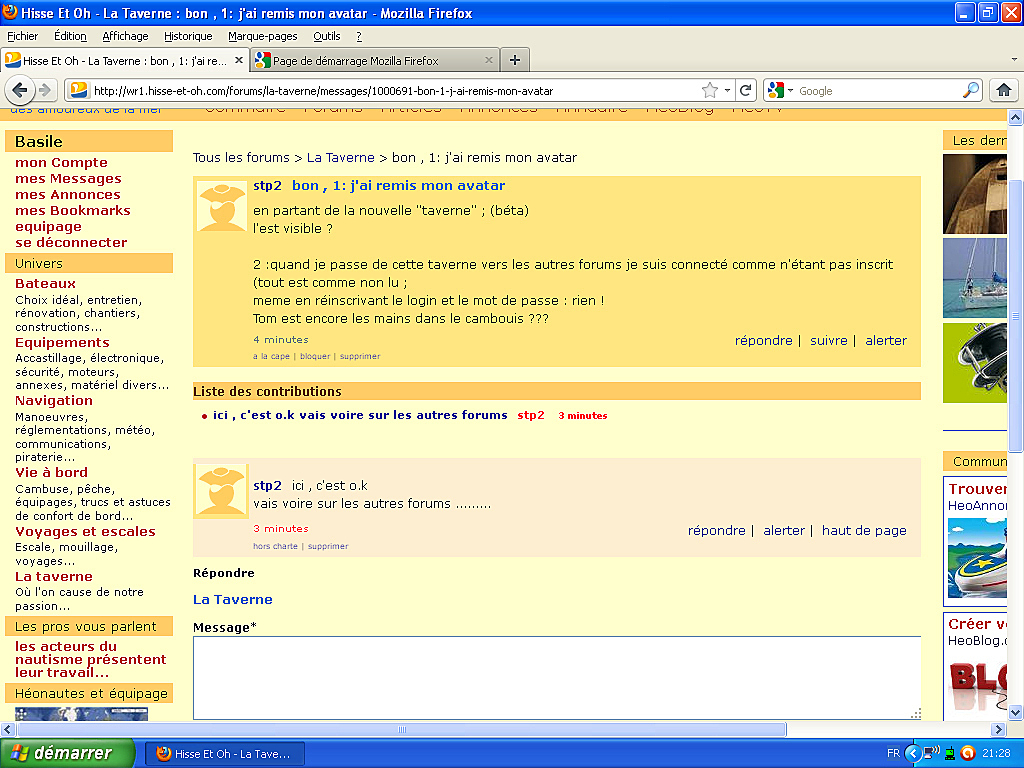The image size is (1024, 768).
Task: Open the Marque-pages menu
Action: [262, 36]
